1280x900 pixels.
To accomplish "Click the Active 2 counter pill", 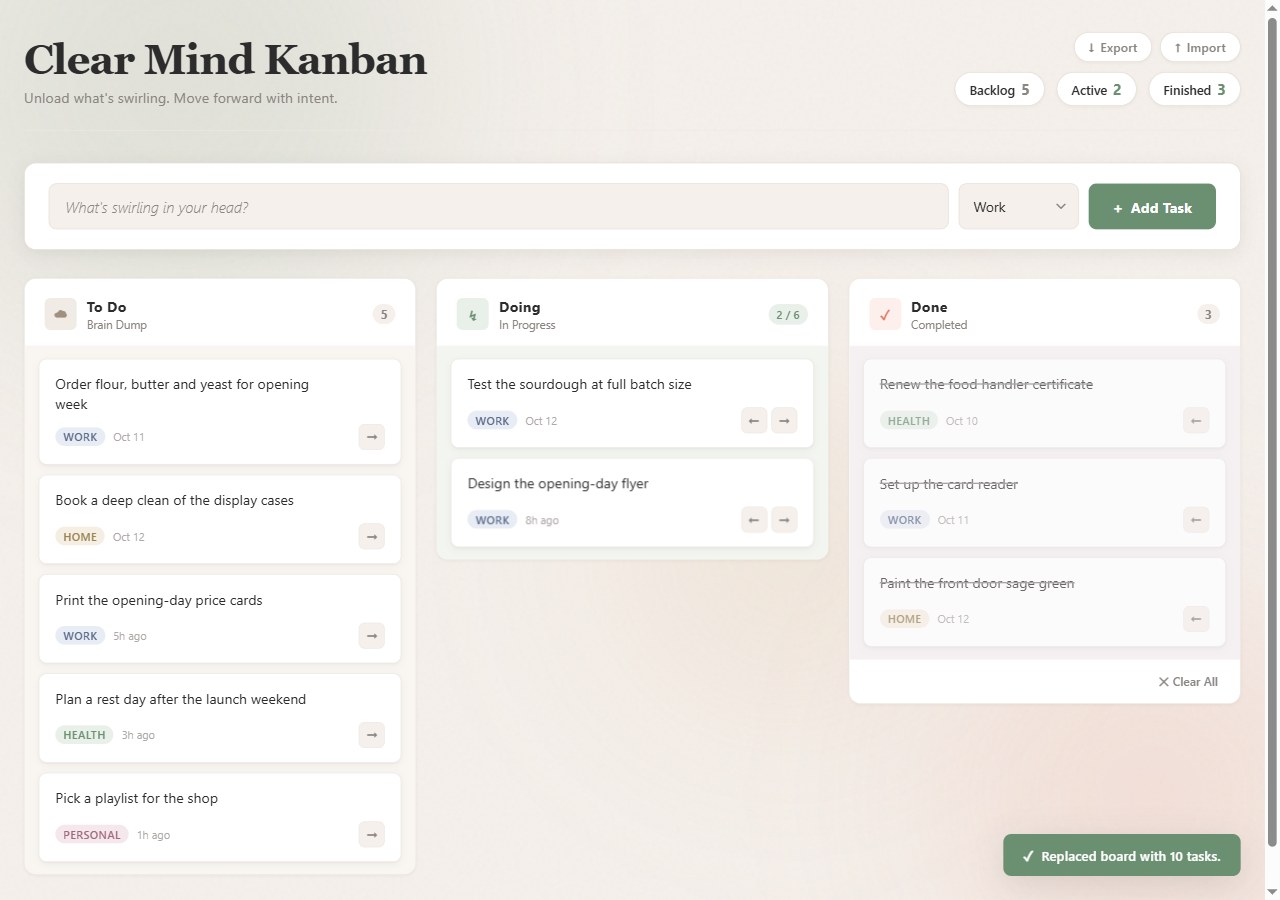I will (x=1096, y=90).
